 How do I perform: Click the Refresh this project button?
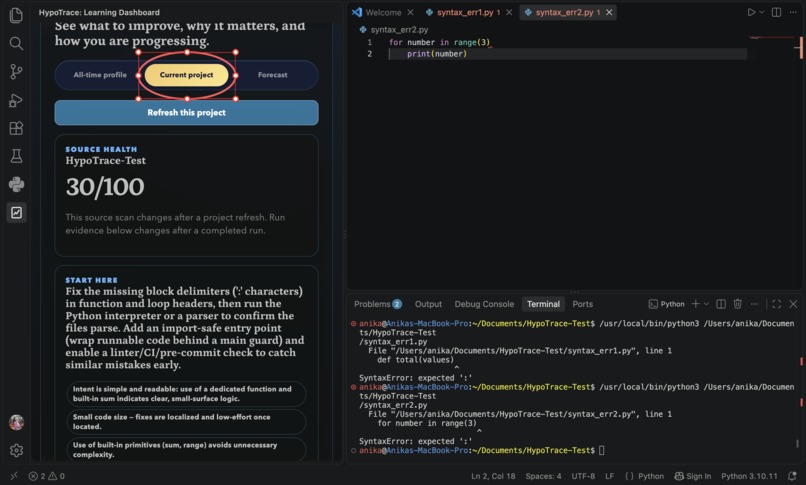point(186,113)
